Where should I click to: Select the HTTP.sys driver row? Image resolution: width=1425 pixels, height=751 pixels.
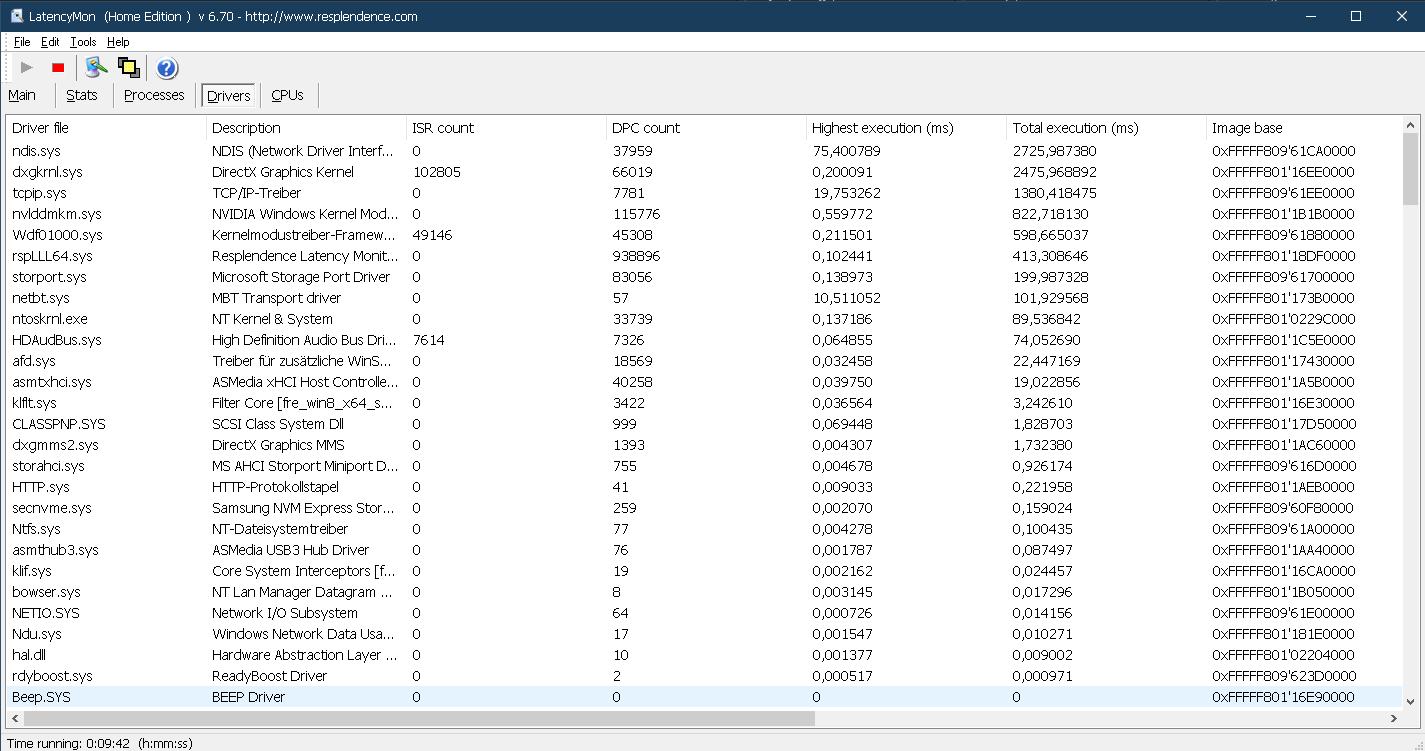(x=704, y=487)
